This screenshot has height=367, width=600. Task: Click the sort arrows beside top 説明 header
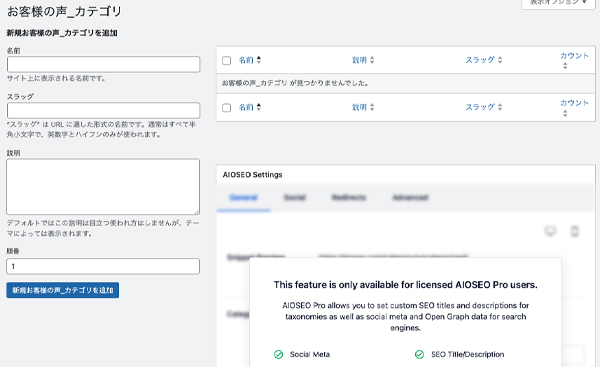point(372,60)
